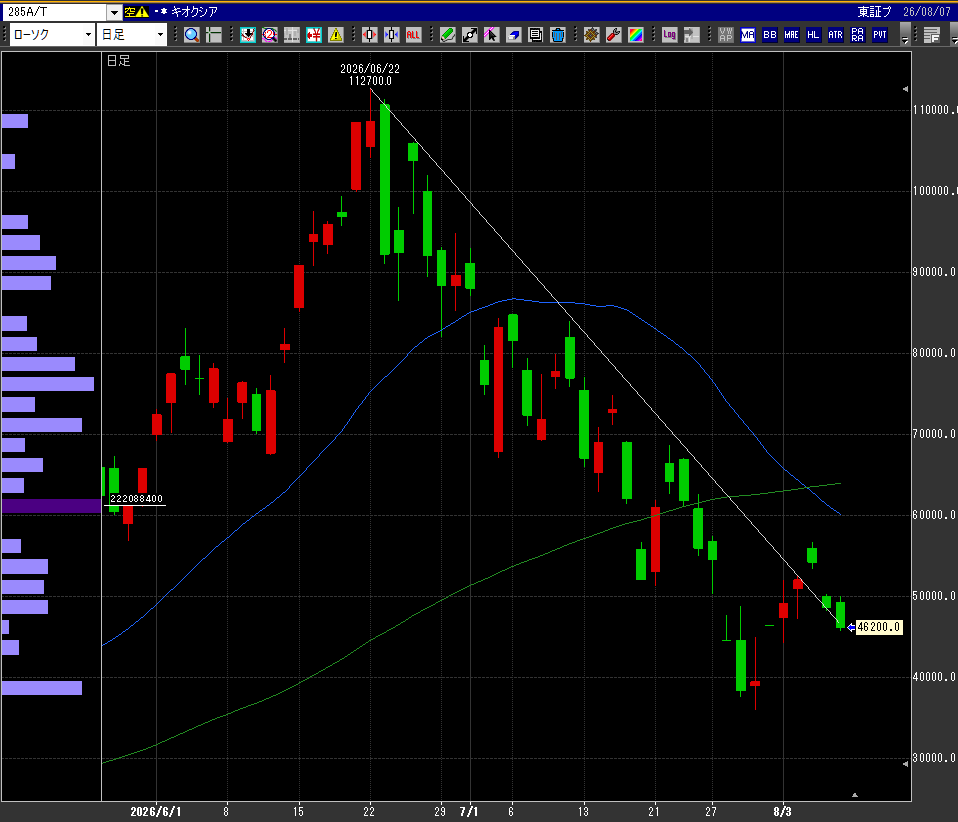This screenshot has height=822, width=958.
Task: Click the chart download arrow icon
Action: 247,35
